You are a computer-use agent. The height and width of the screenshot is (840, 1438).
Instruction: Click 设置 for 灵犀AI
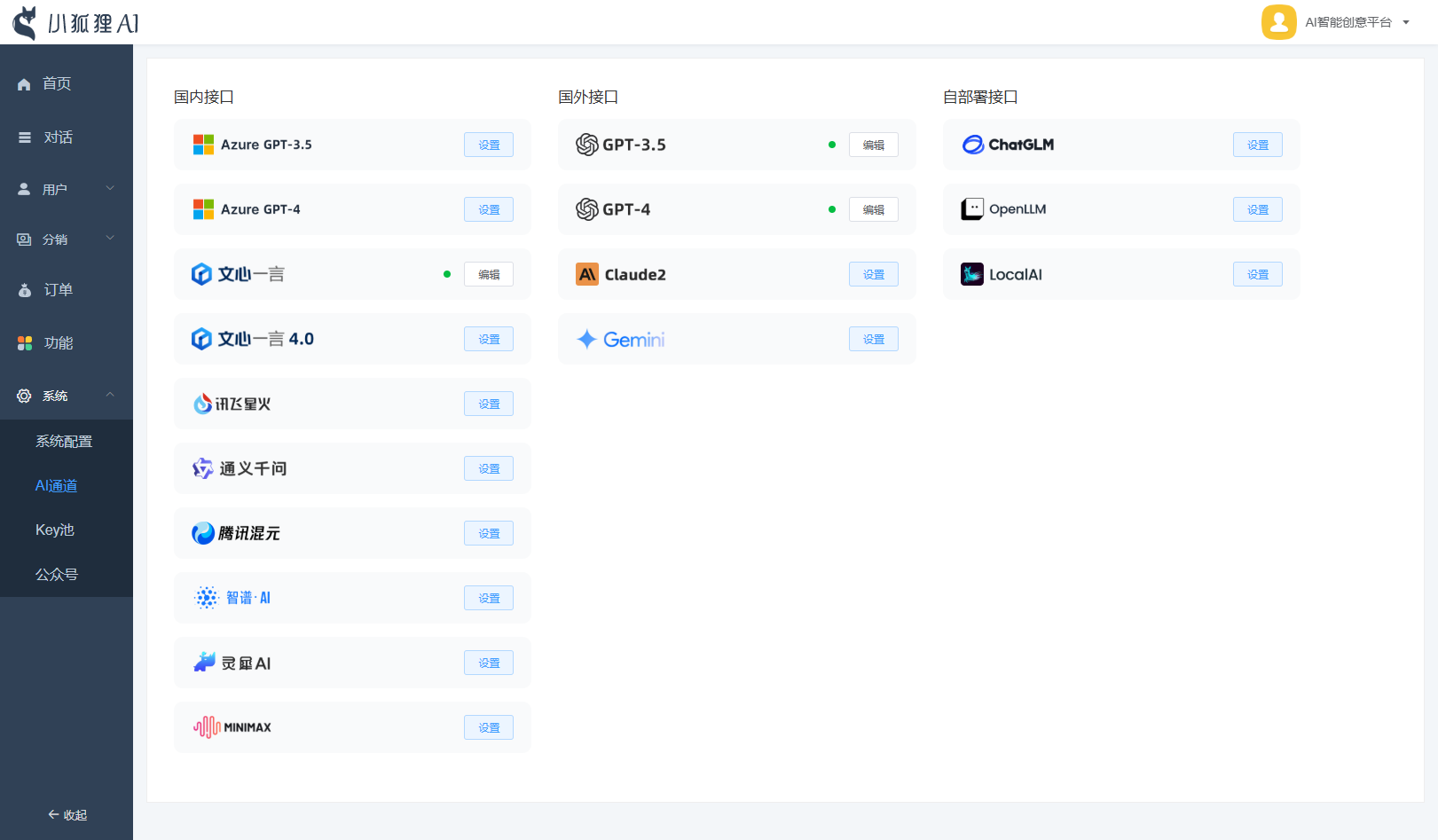coord(489,663)
